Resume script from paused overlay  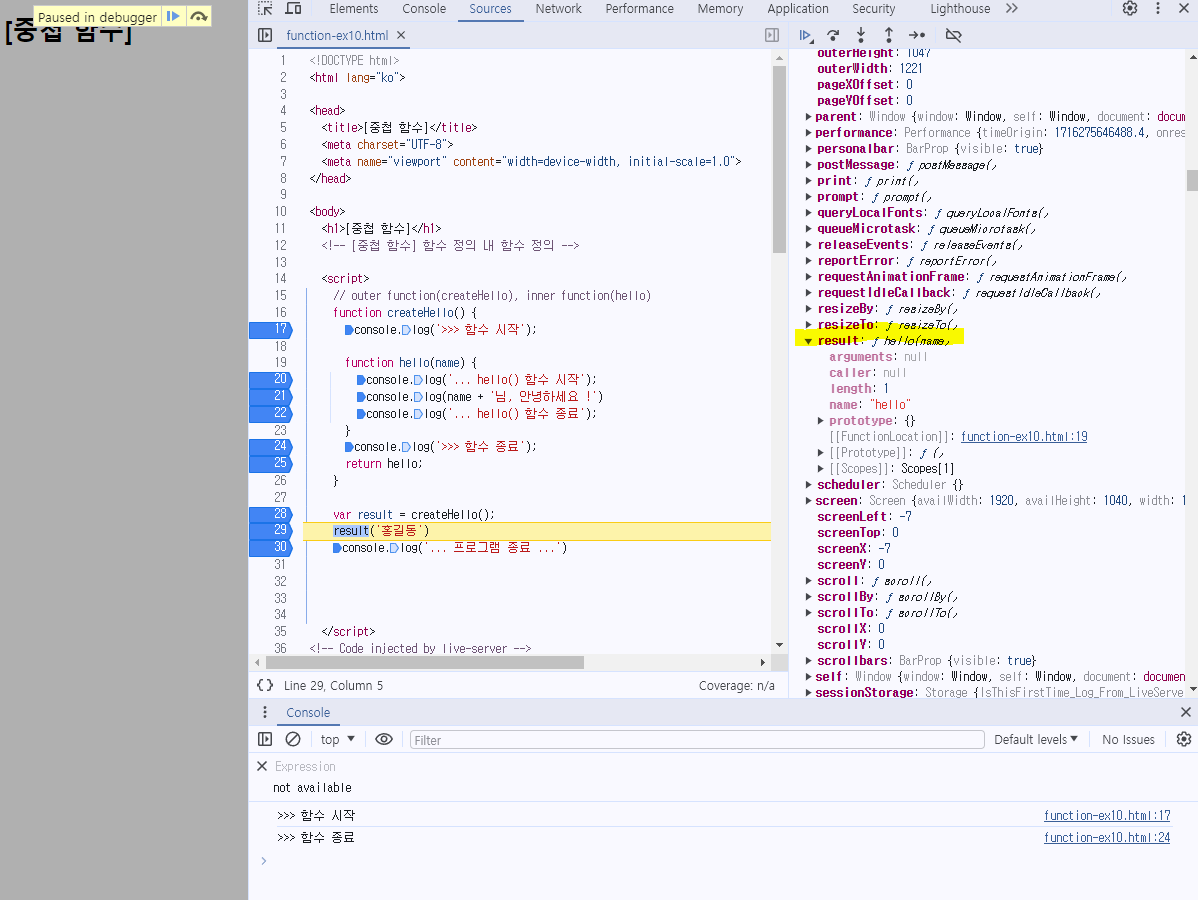pyautogui.click(x=173, y=16)
